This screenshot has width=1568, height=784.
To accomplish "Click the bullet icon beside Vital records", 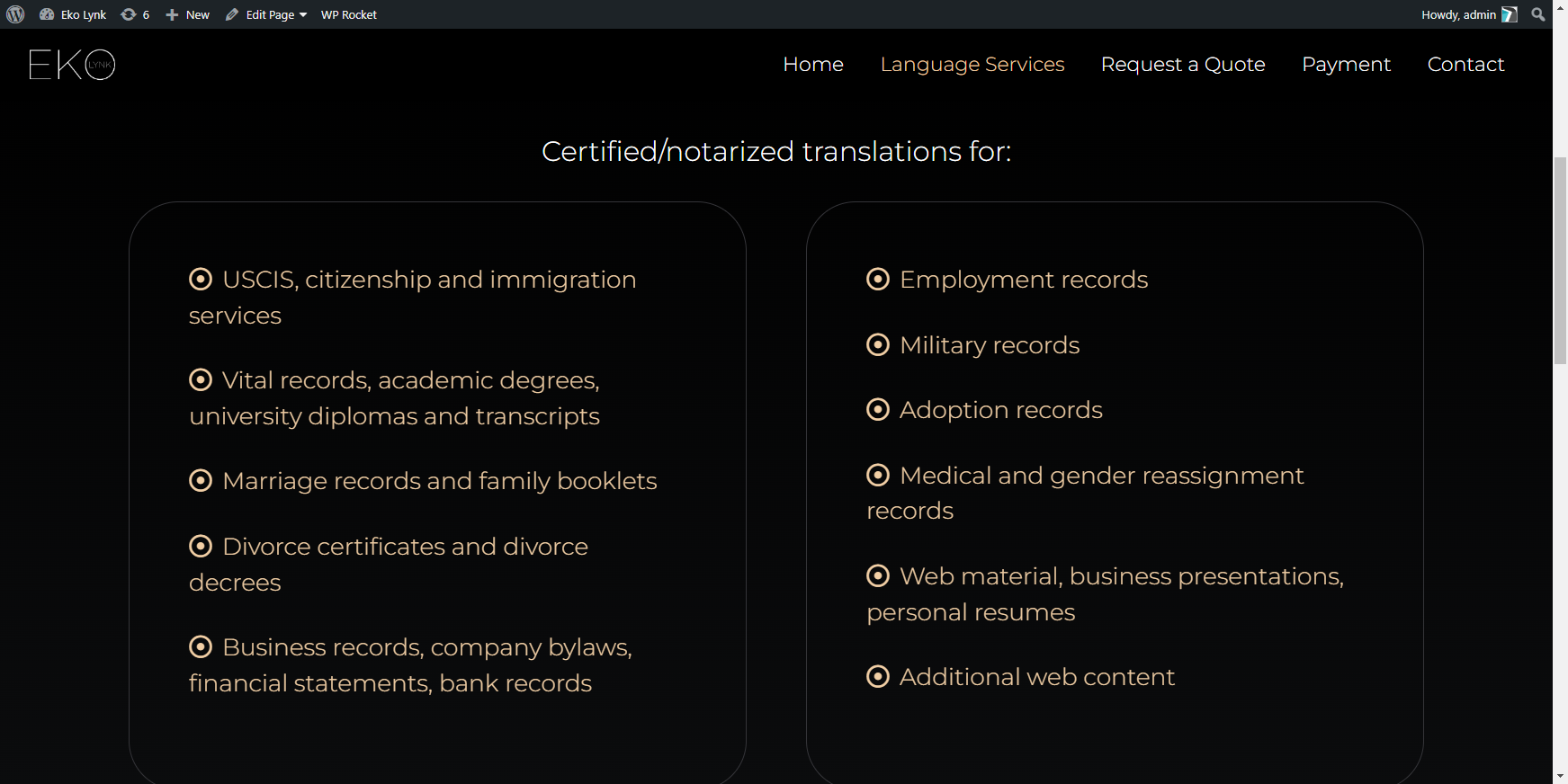I will coord(201,380).
